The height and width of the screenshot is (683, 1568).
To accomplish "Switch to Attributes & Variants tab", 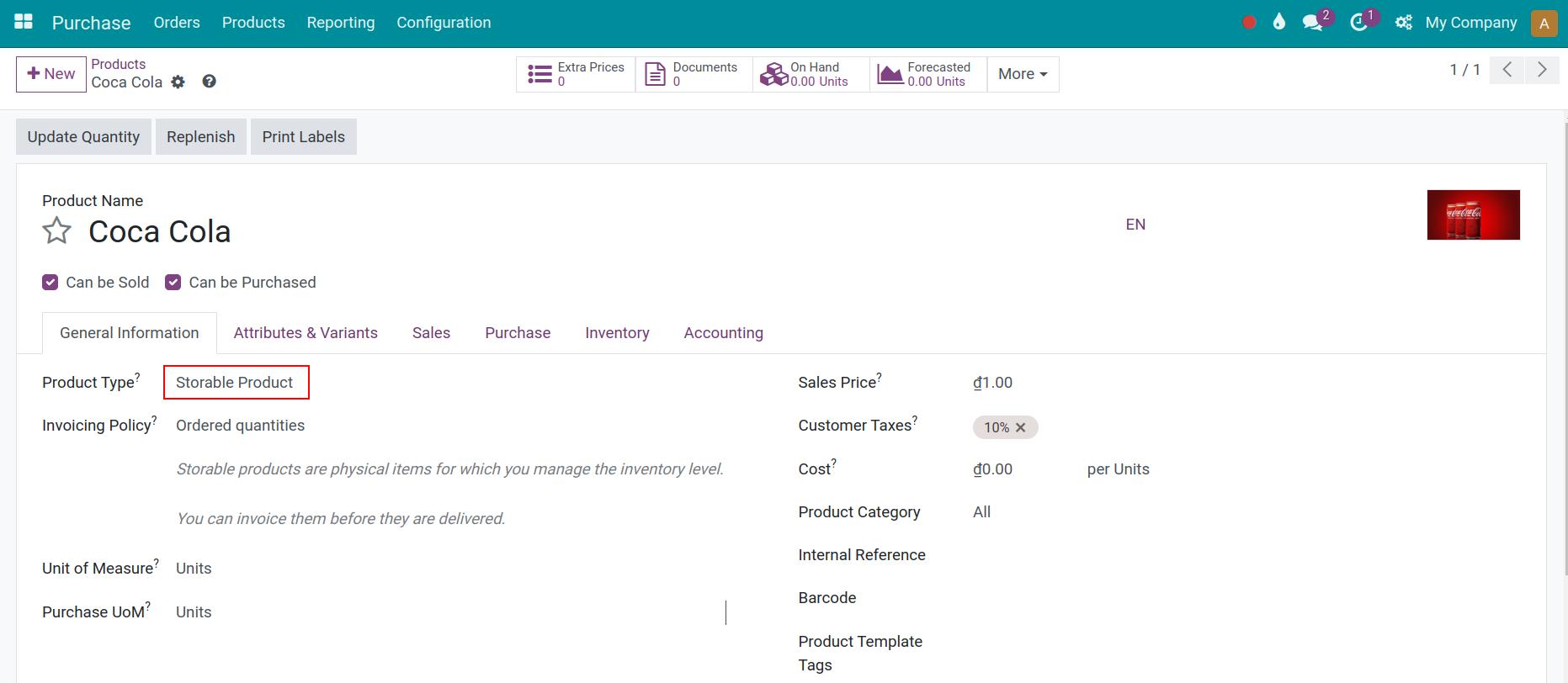I will point(306,333).
